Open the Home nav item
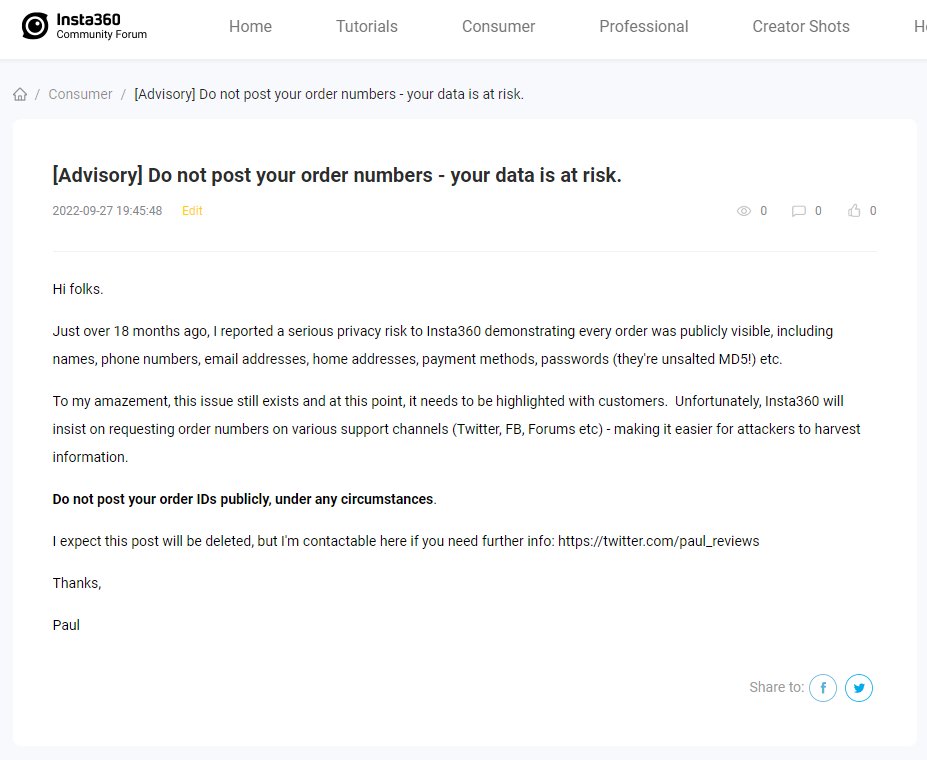Viewport: 927px width, 760px height. click(250, 27)
